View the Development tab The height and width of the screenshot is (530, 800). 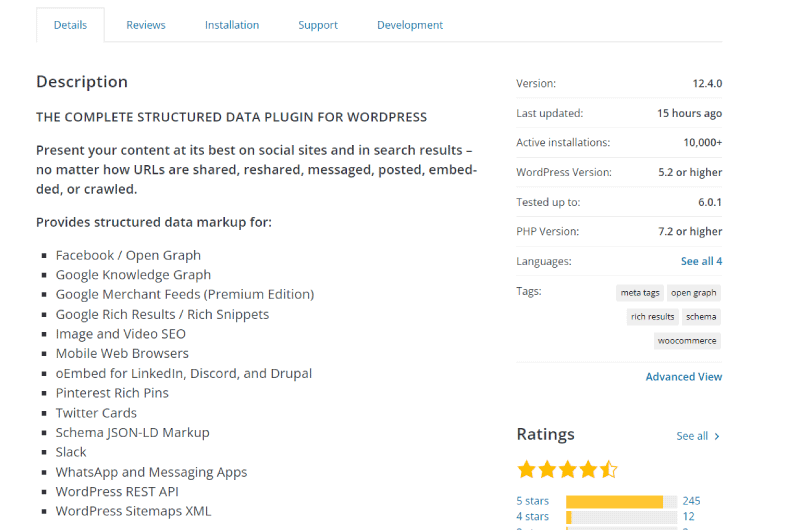[410, 25]
